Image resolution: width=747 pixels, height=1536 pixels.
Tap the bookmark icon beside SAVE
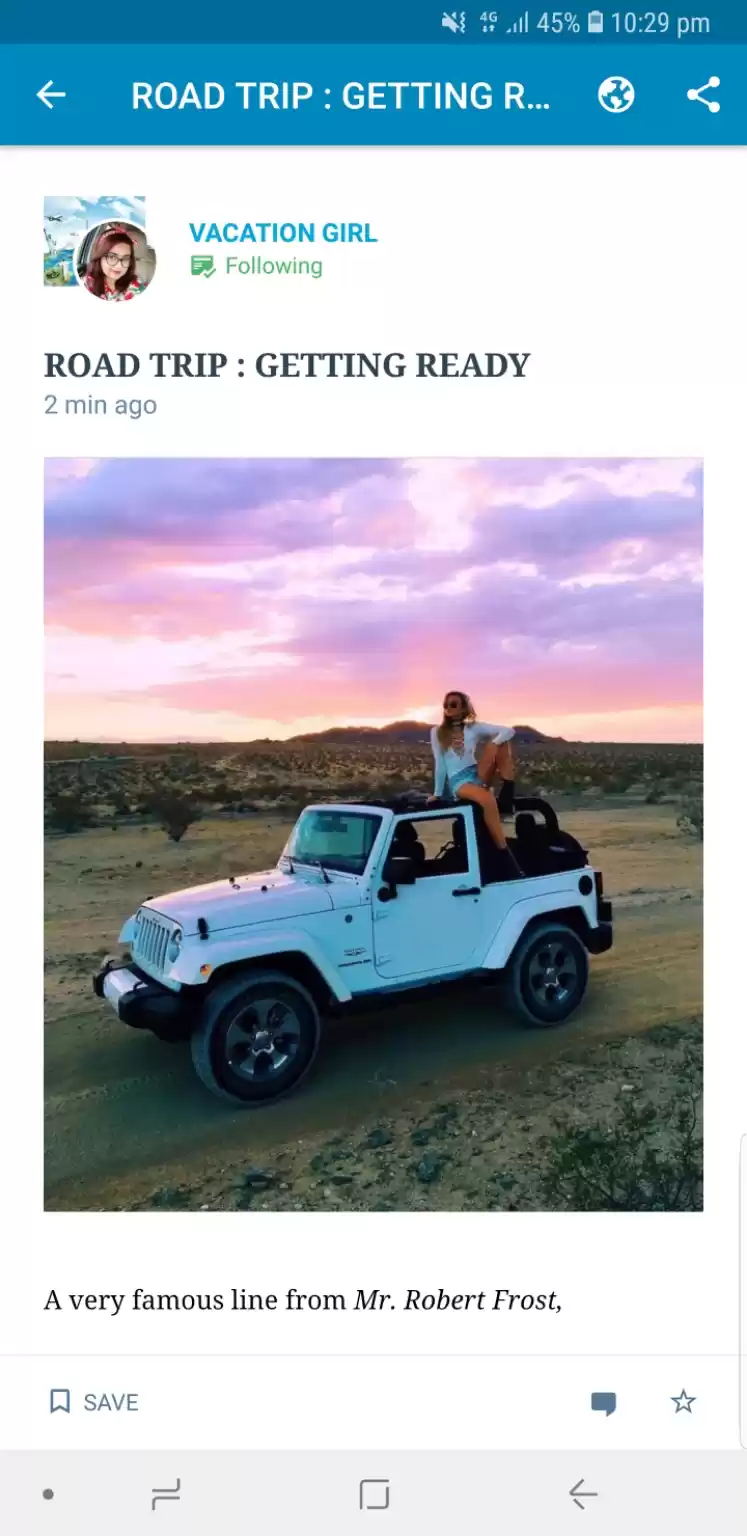[60, 1401]
